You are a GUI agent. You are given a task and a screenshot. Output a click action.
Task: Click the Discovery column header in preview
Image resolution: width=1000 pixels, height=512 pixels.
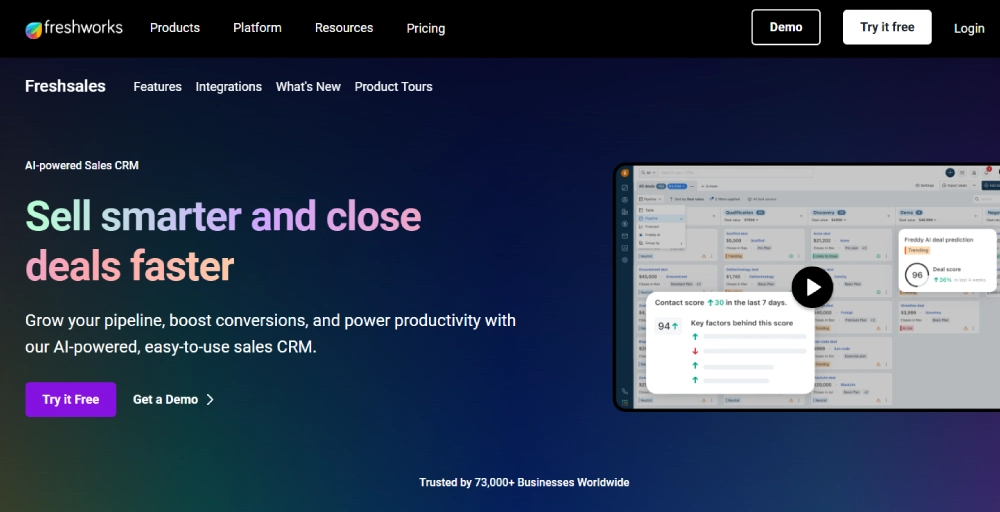pyautogui.click(x=829, y=212)
